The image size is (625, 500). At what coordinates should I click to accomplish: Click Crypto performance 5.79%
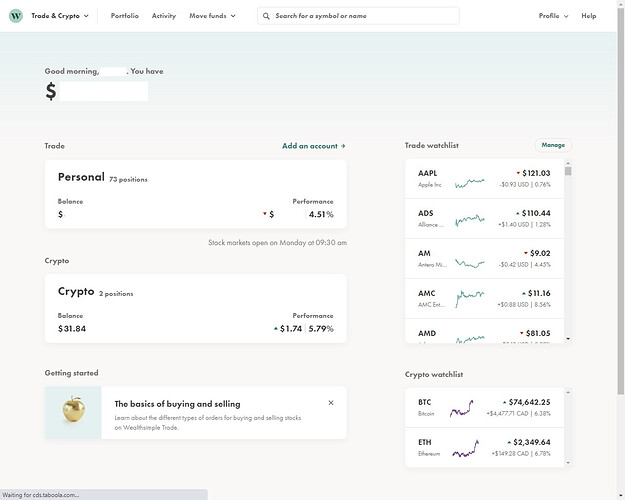321,329
